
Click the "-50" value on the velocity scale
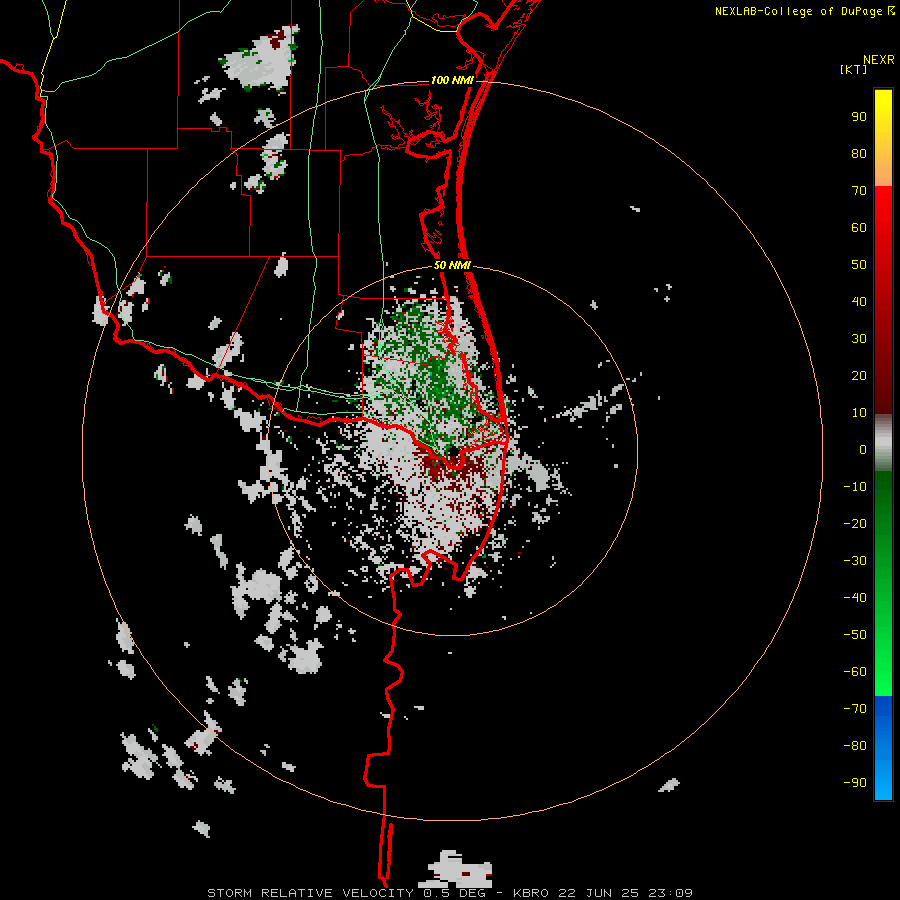[855, 635]
